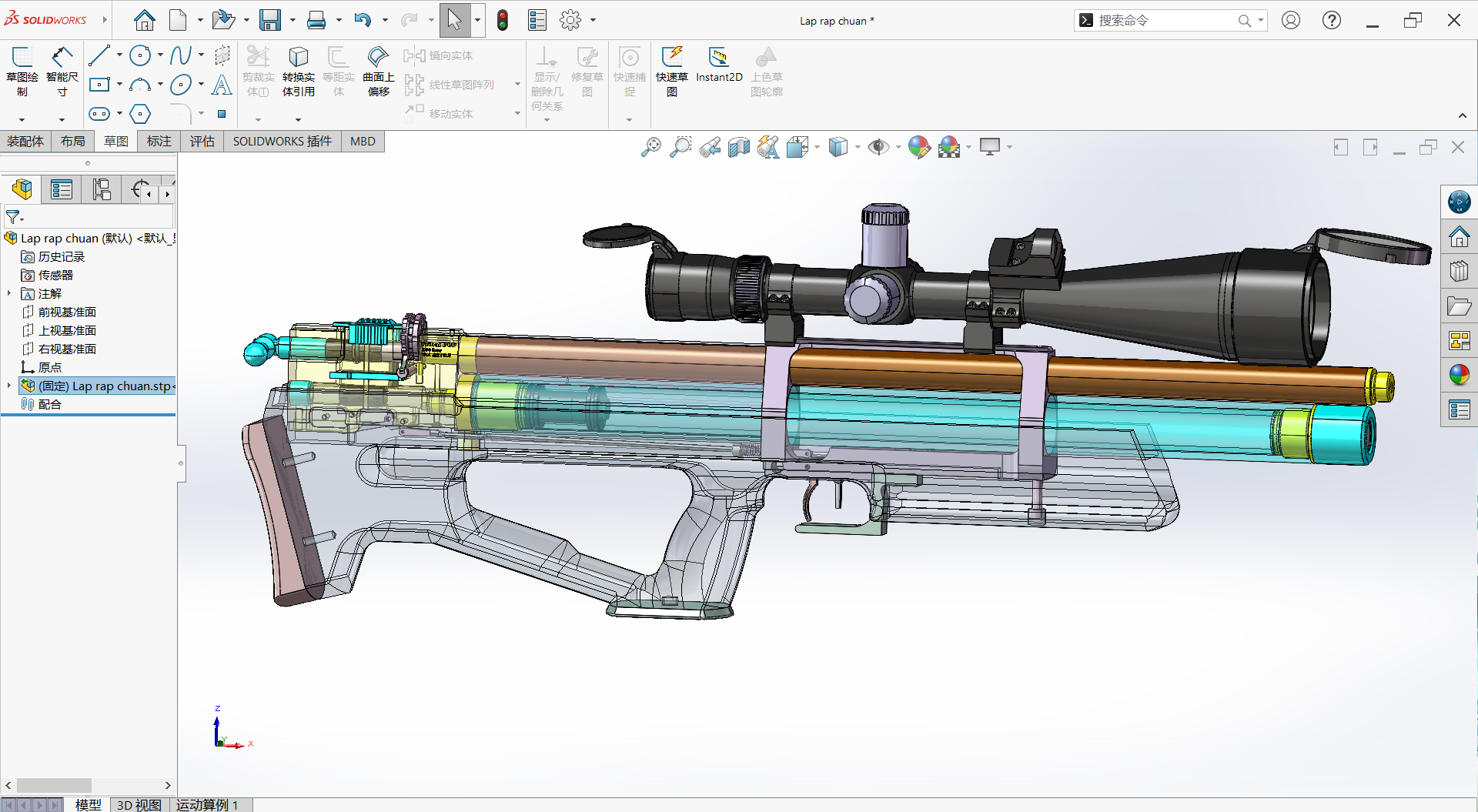Select the Polygon sketch tool
This screenshot has width=1478, height=812.
[x=140, y=114]
